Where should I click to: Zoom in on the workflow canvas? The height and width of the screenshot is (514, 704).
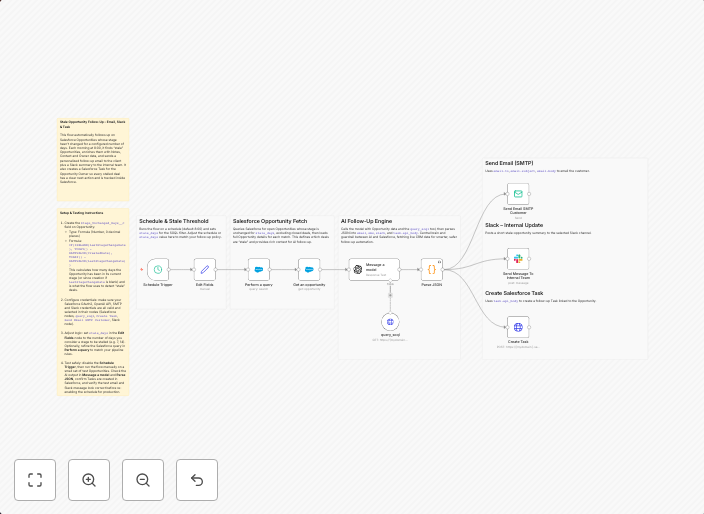[x=89, y=480]
